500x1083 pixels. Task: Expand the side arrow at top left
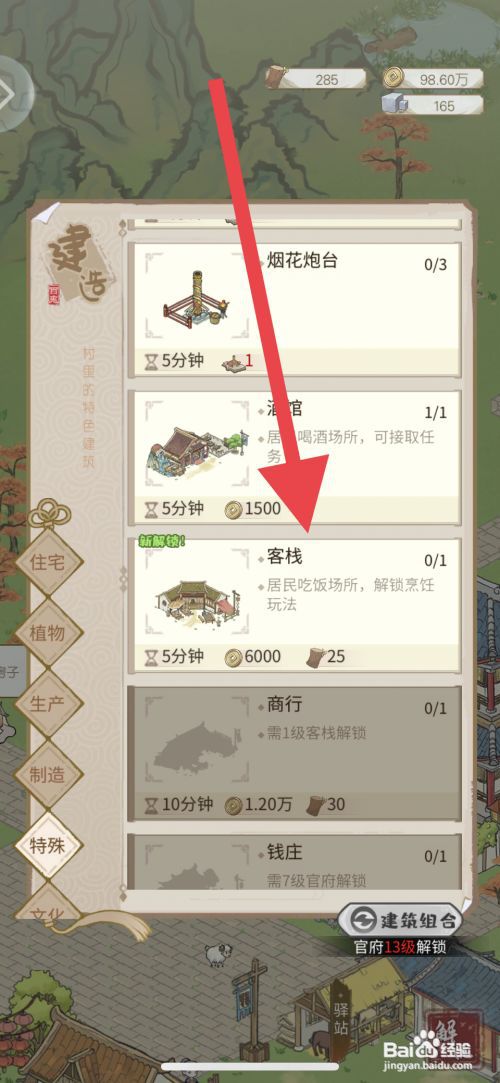pyautogui.click(x=14, y=93)
